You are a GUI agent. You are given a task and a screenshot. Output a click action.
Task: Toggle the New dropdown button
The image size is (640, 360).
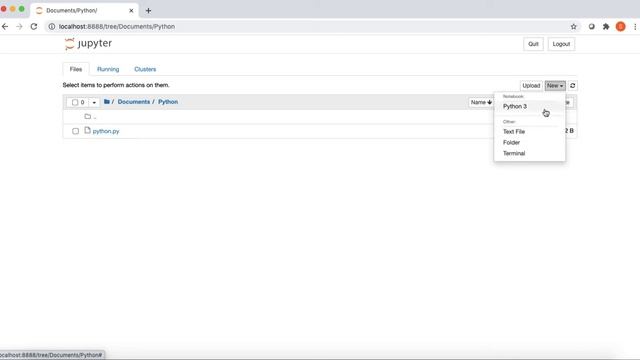[555, 86]
